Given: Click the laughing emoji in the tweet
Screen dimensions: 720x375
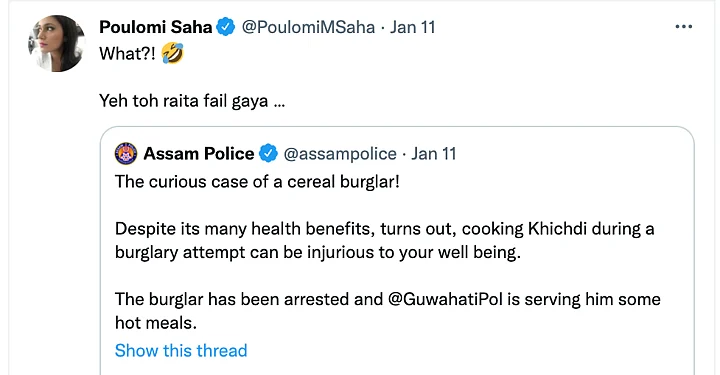Looking at the screenshot, I should (172, 54).
